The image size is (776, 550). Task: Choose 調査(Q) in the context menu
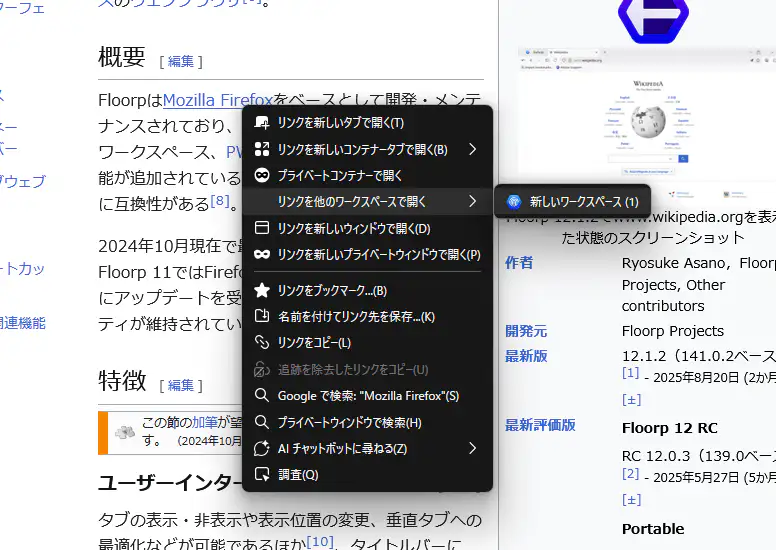tap(367, 475)
